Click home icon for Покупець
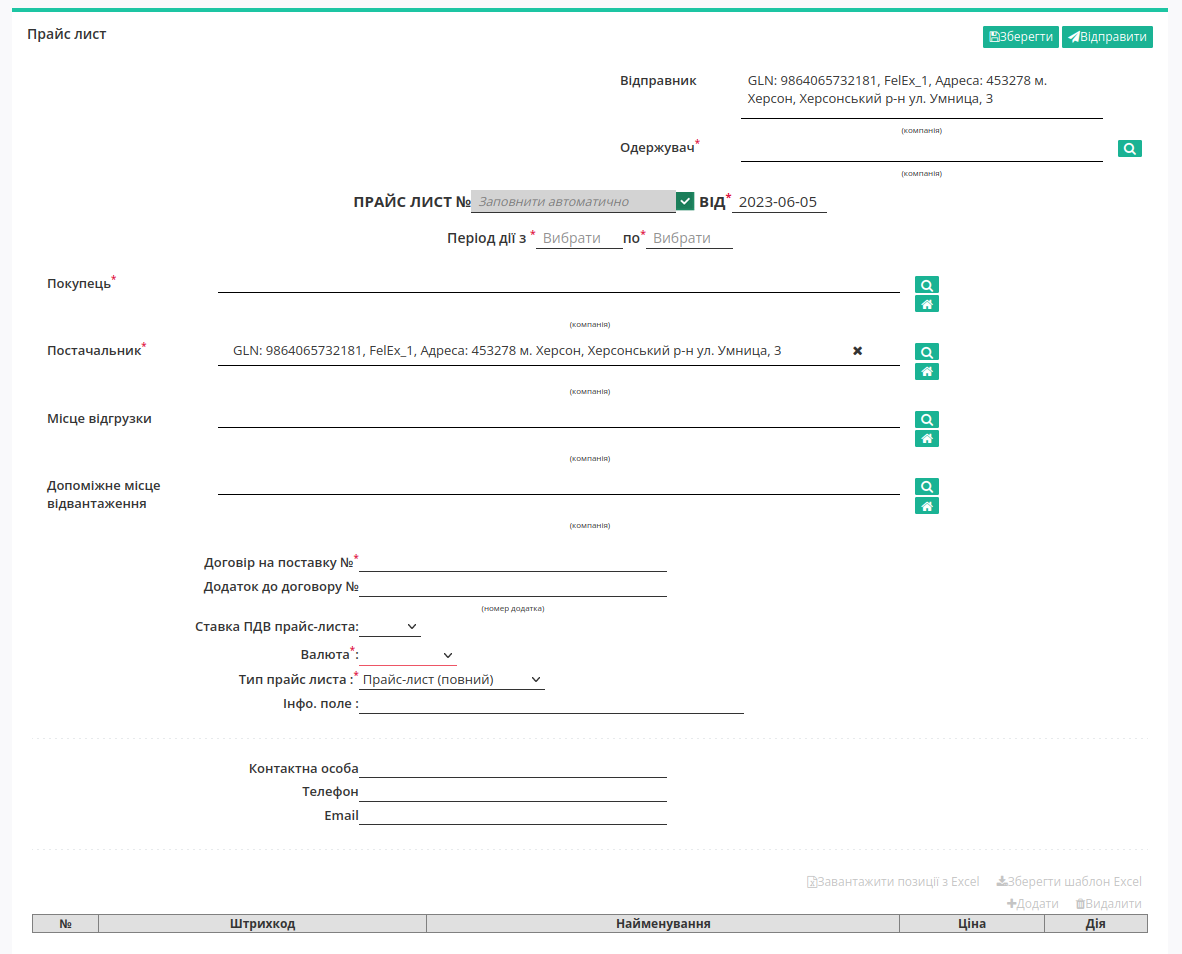Screen dimensions: 1182x954 click(x=926, y=304)
